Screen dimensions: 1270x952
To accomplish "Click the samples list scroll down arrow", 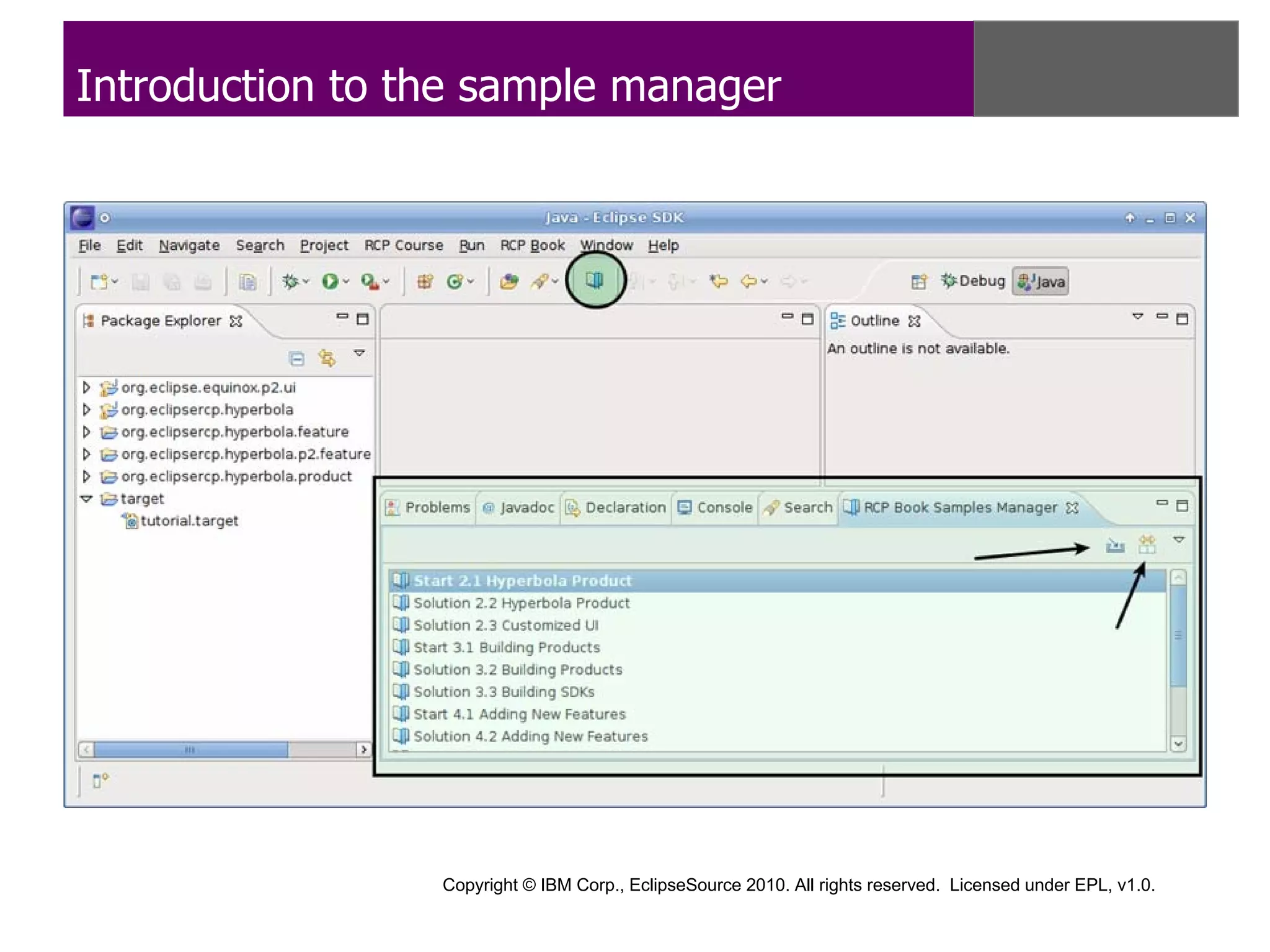I will click(1178, 743).
